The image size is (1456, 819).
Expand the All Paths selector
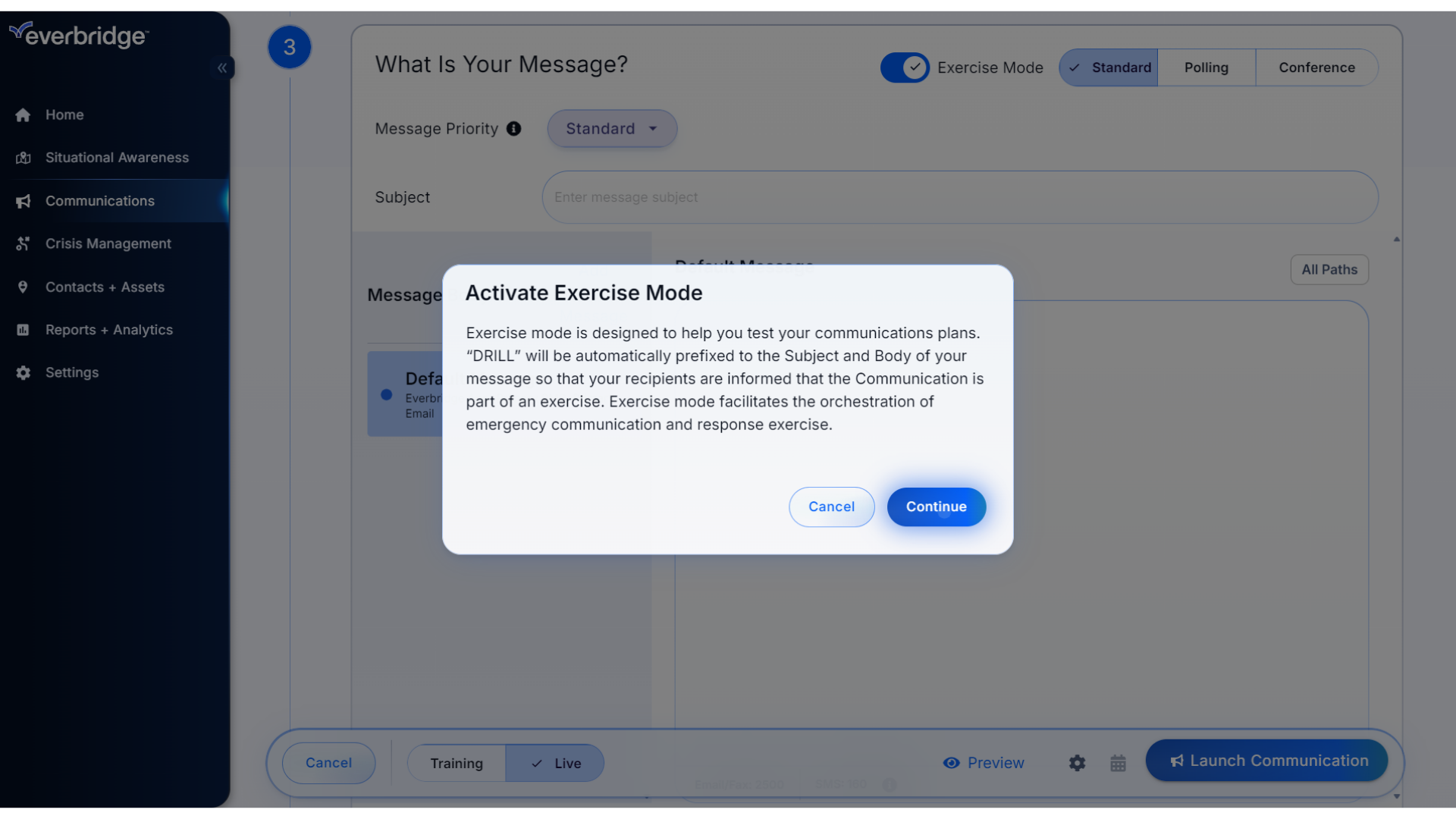[1329, 269]
